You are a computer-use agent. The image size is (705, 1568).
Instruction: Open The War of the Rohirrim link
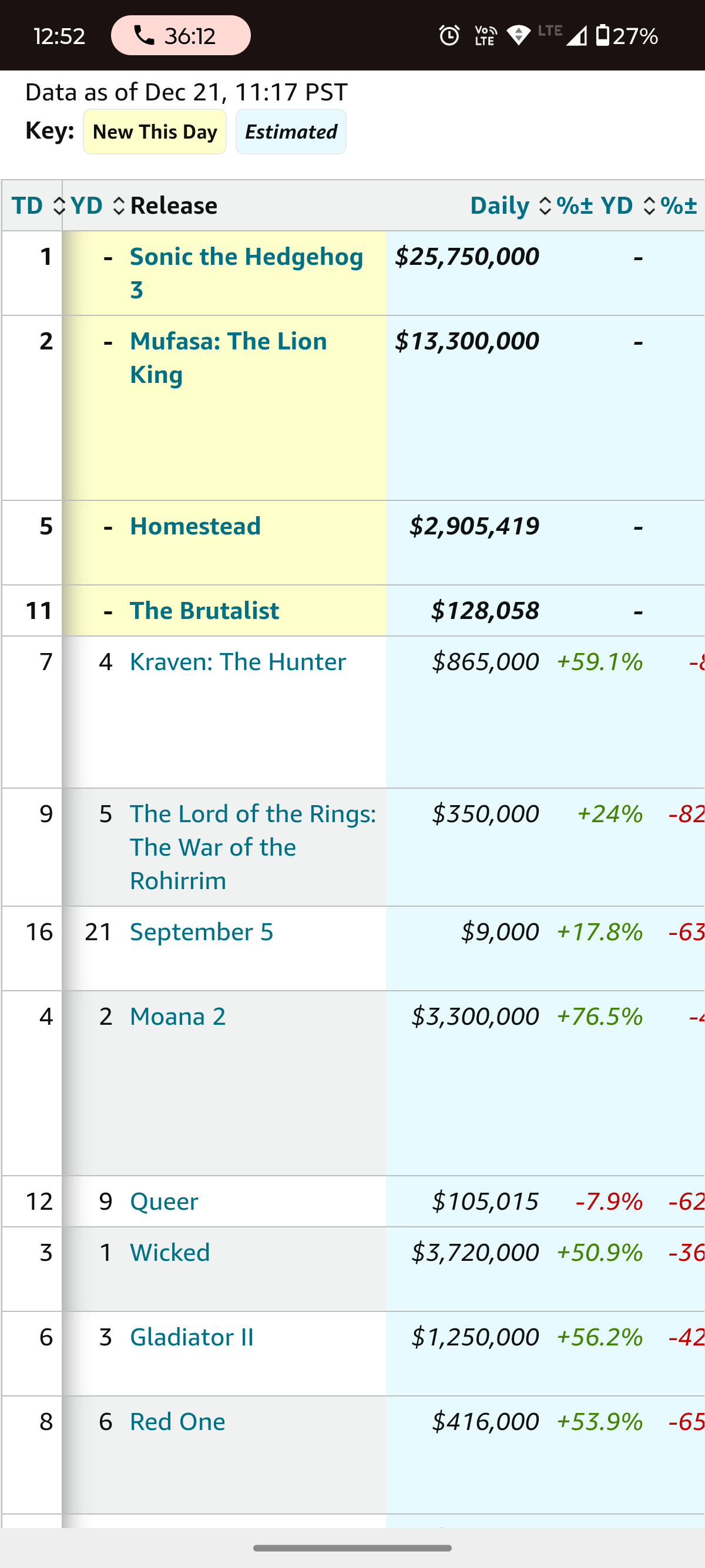[x=252, y=847]
